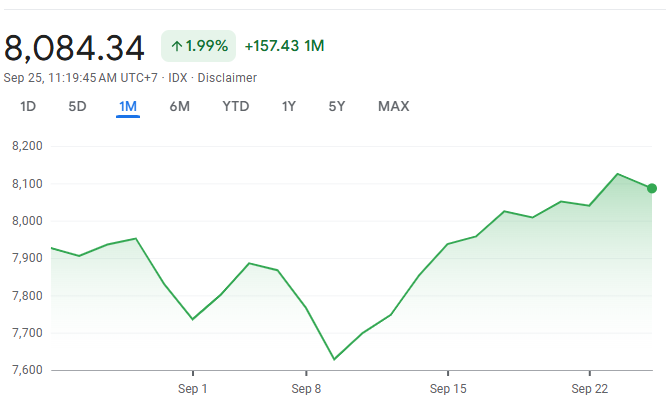Open the 5Y chart range

coord(337,107)
